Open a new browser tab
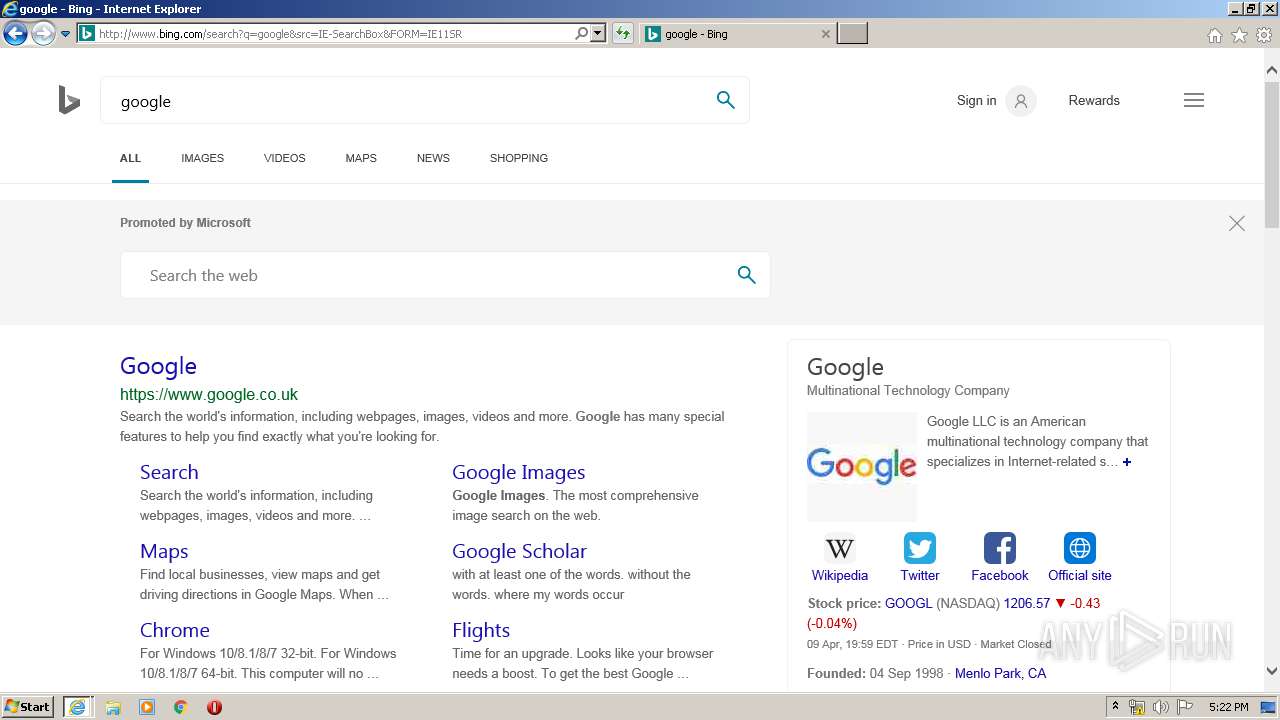Viewport: 1280px width, 720px height. [x=852, y=34]
